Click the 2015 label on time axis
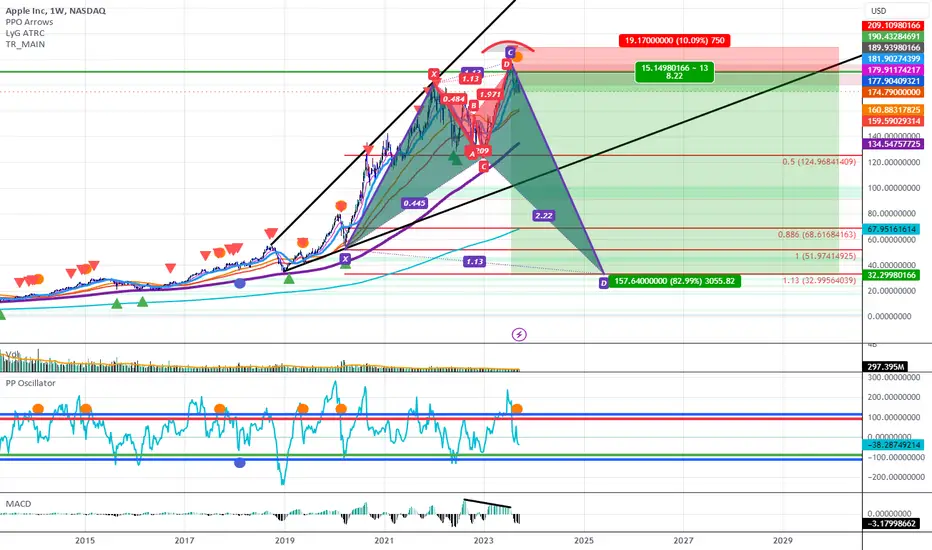This screenshot has height=550, width=932. coord(85,540)
